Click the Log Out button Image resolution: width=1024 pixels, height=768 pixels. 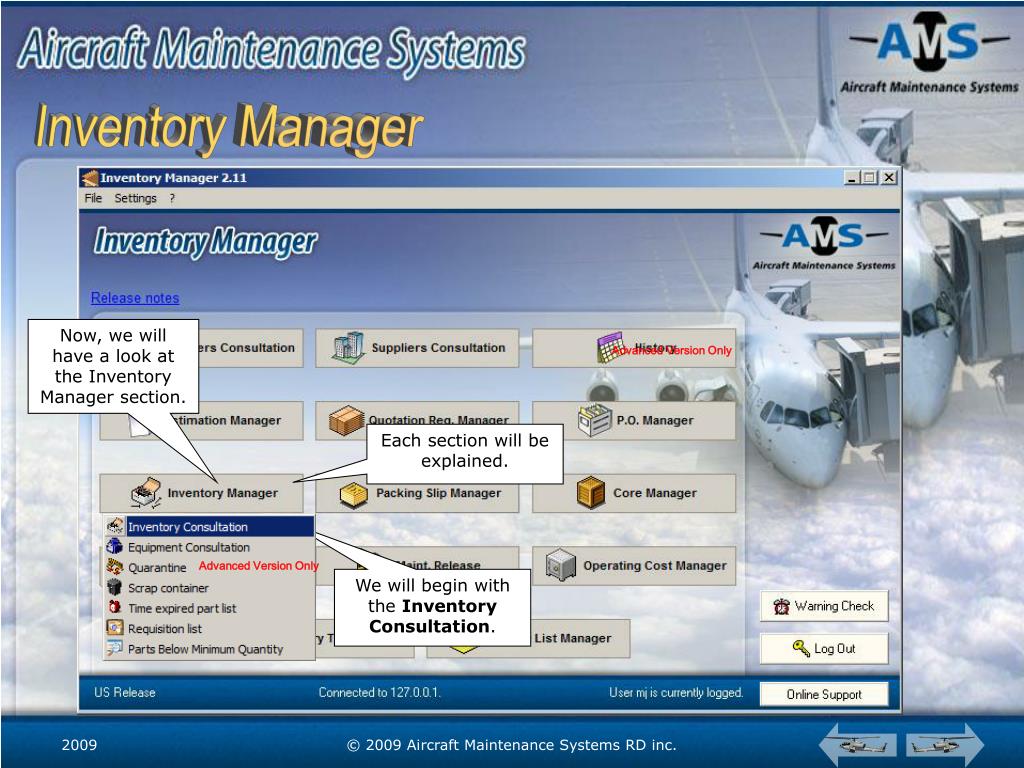(824, 648)
